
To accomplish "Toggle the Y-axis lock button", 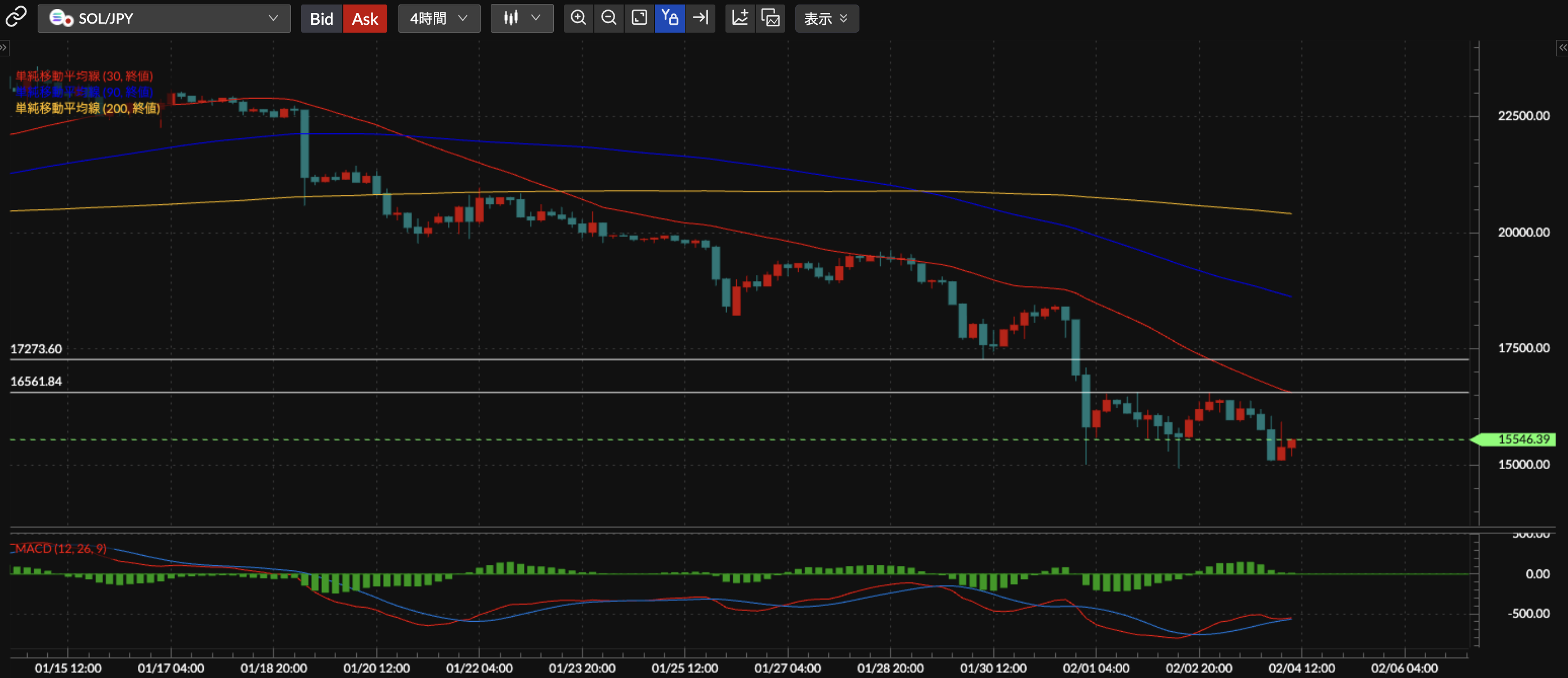I will (670, 17).
